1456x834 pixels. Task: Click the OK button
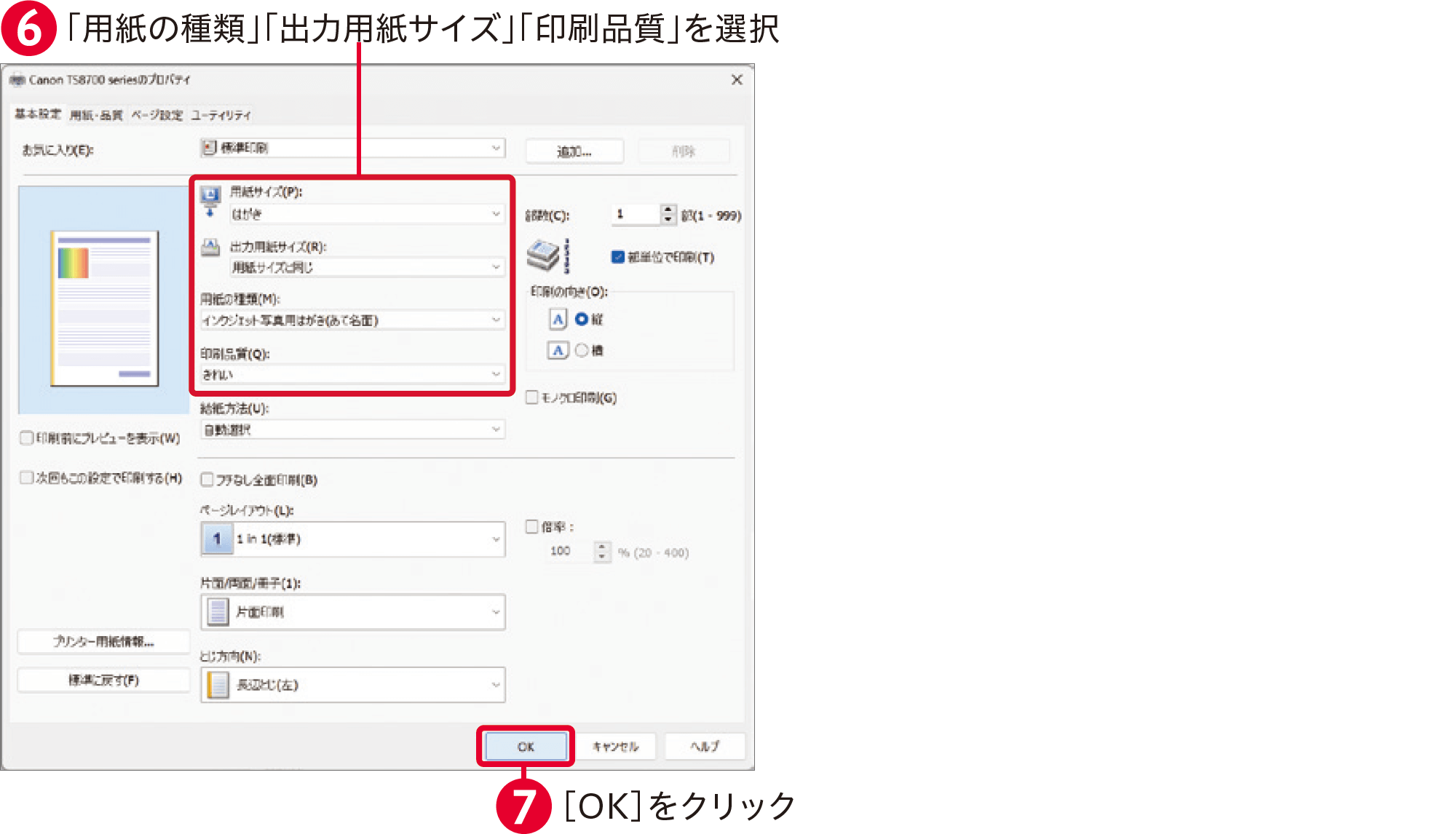[x=526, y=747]
